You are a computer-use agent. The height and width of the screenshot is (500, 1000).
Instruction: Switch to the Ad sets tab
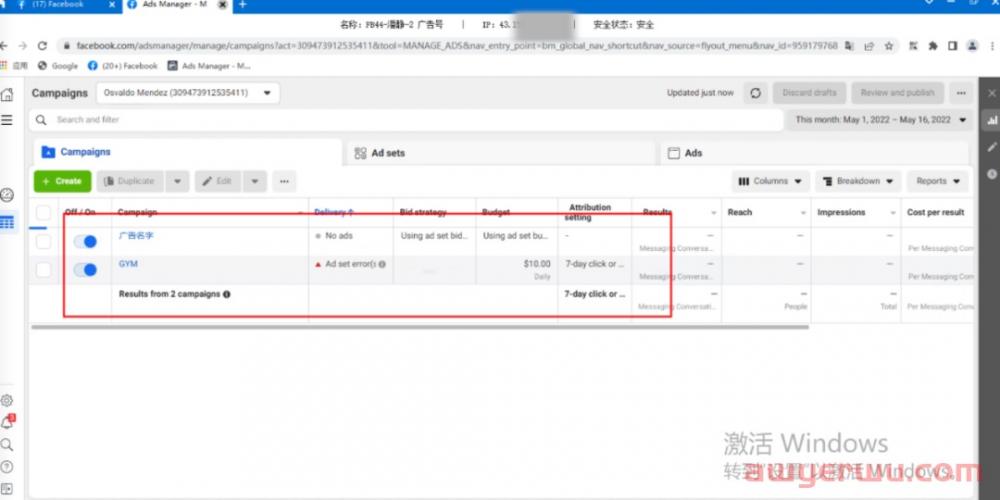pos(501,153)
